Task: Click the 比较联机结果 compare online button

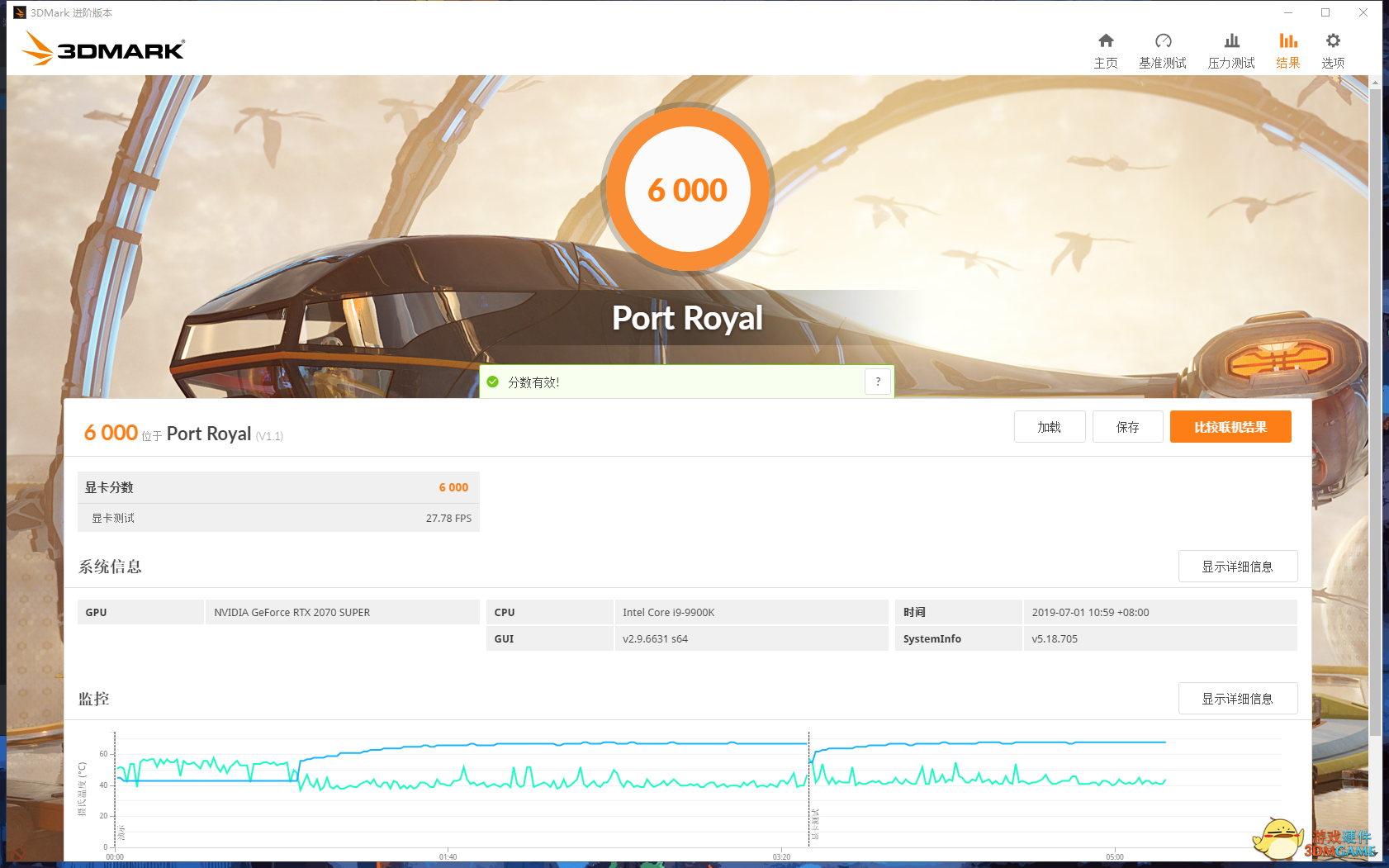Action: point(1230,427)
